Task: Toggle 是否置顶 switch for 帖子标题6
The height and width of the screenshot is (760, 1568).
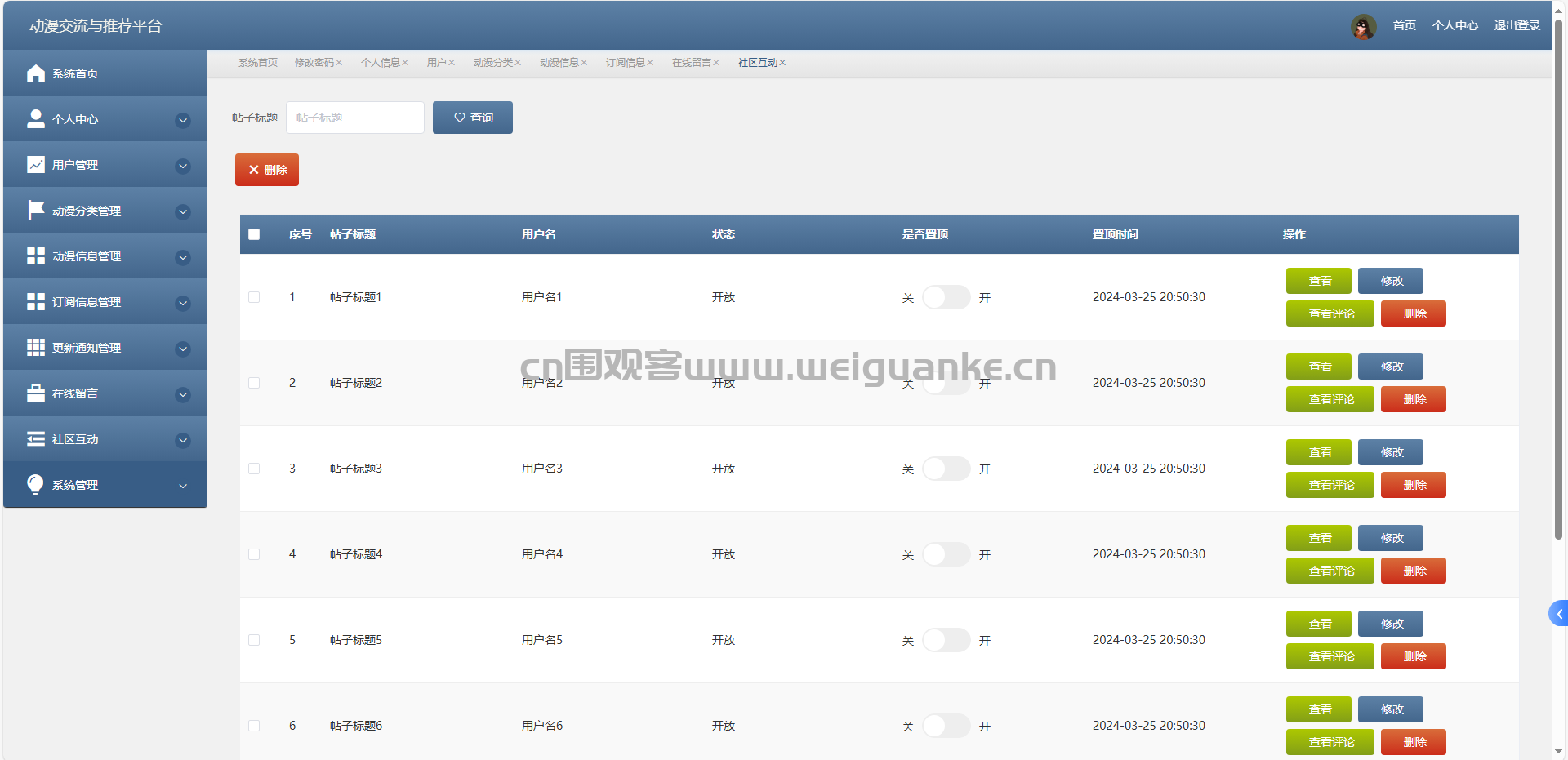Action: click(947, 726)
